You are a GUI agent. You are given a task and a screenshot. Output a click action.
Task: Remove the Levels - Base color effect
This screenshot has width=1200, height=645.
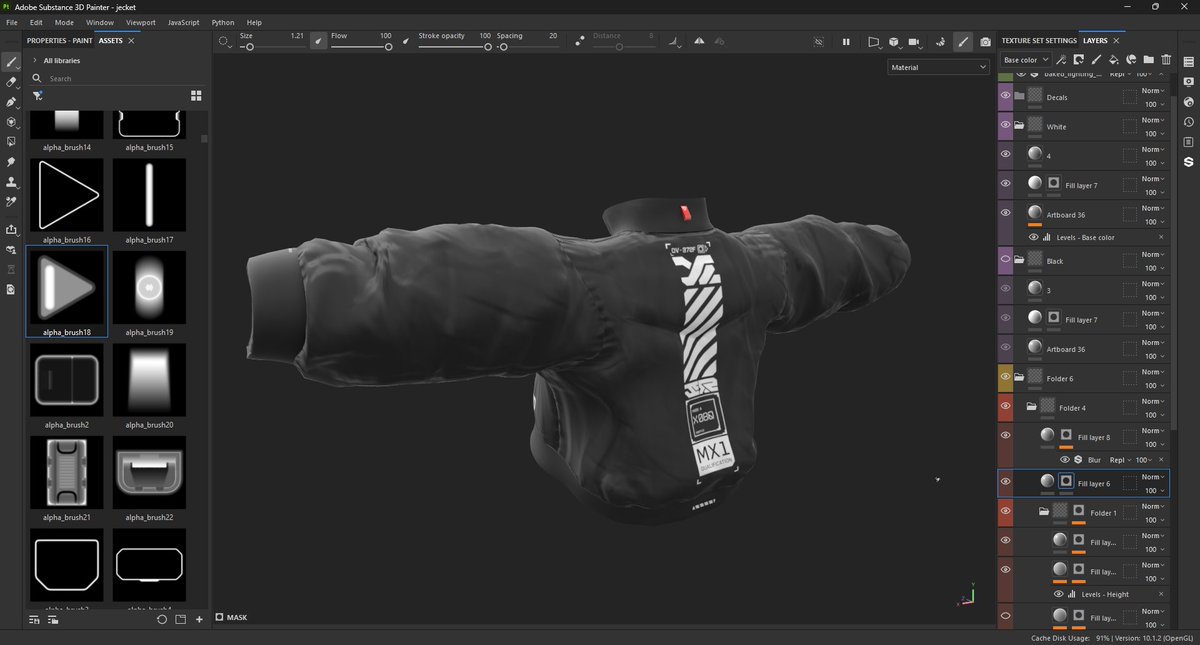1161,237
